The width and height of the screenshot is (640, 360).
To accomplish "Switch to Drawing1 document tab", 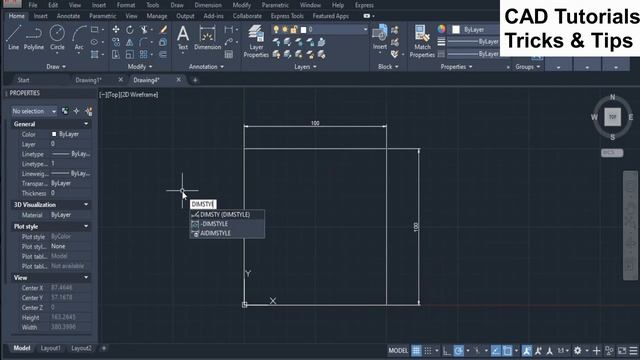I will coord(88,80).
